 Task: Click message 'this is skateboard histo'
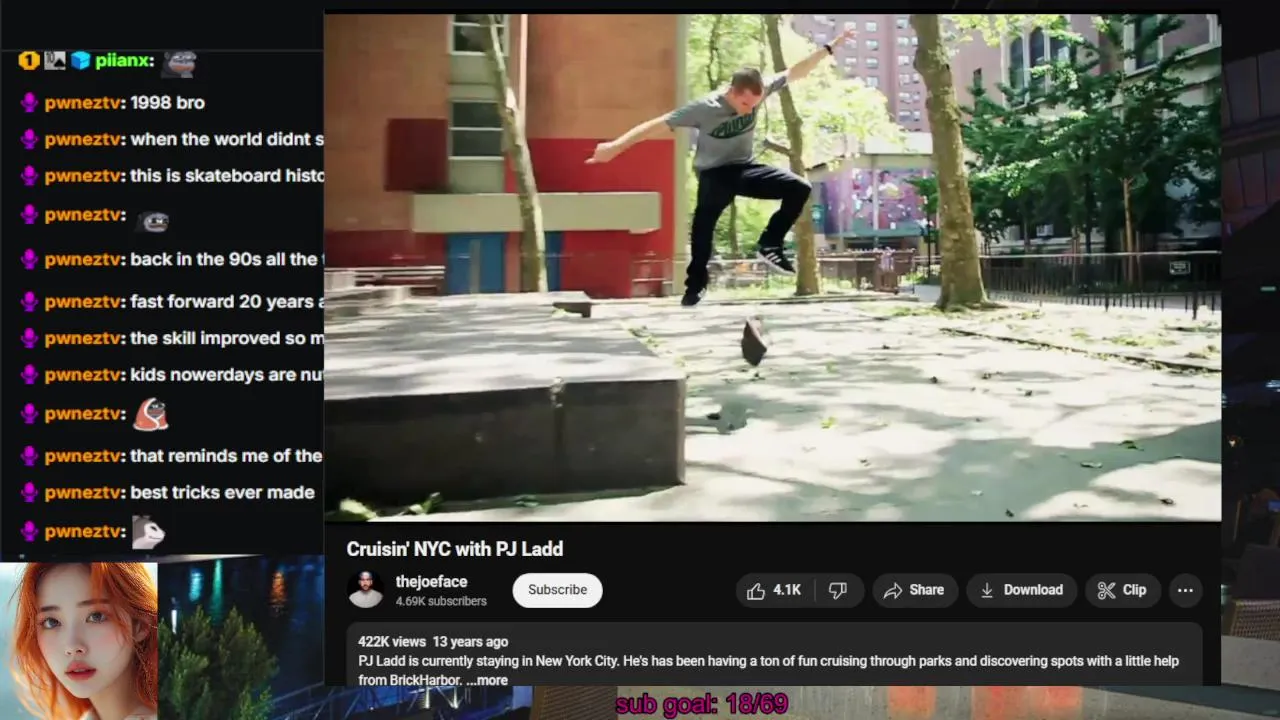(x=227, y=176)
